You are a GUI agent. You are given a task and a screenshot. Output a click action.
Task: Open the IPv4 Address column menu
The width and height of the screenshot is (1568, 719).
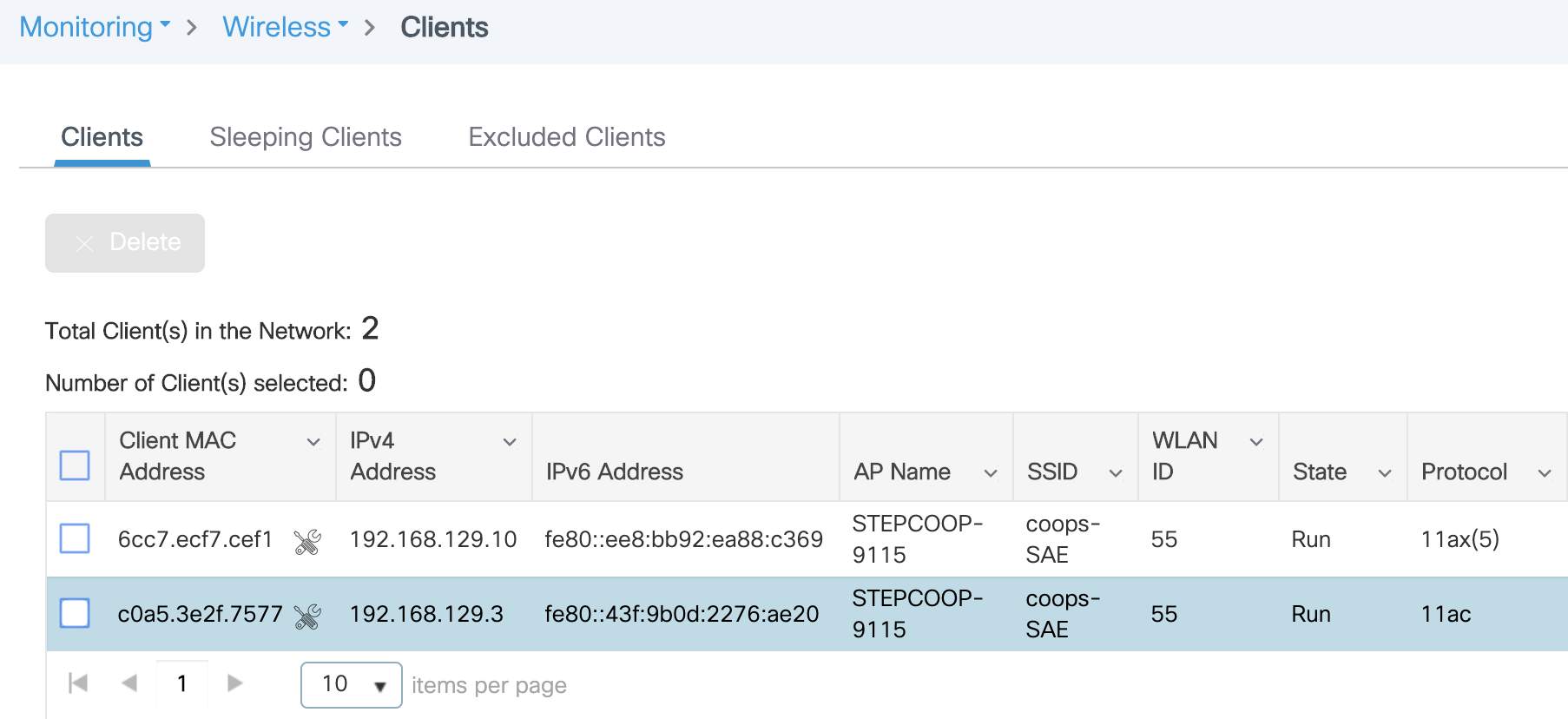pyautogui.click(x=510, y=442)
